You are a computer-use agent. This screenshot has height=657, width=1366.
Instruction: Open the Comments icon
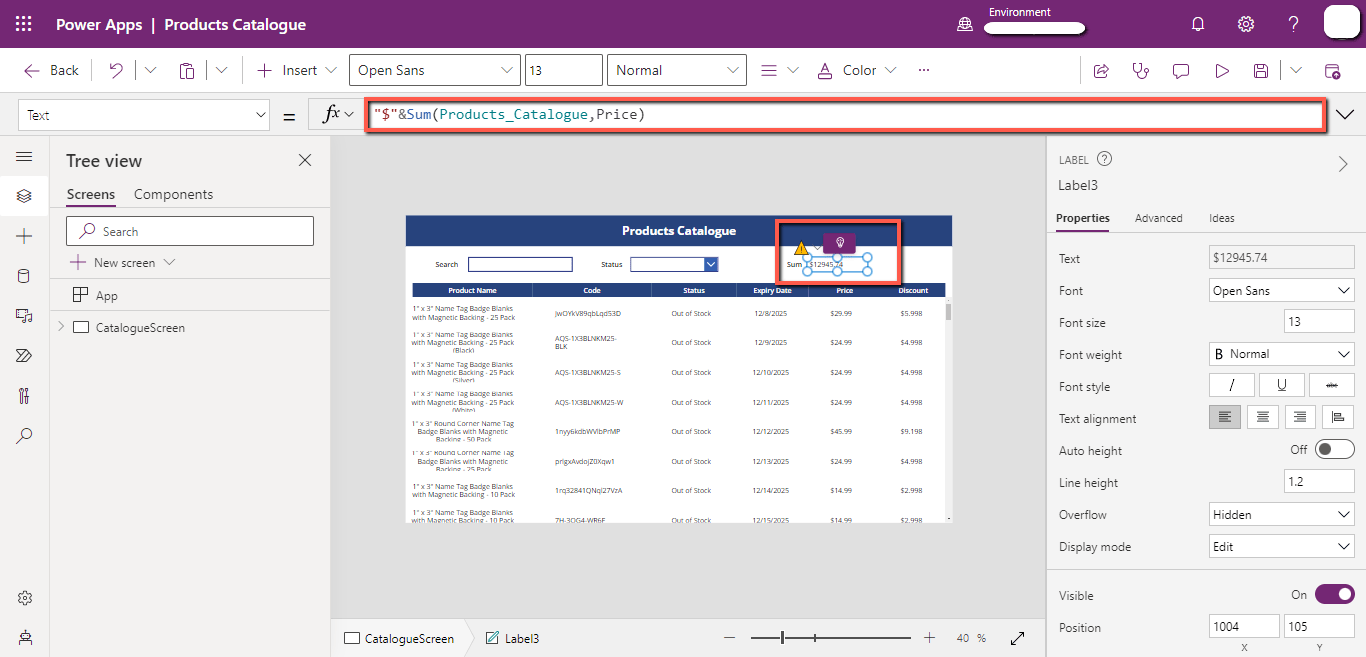pyautogui.click(x=1181, y=70)
